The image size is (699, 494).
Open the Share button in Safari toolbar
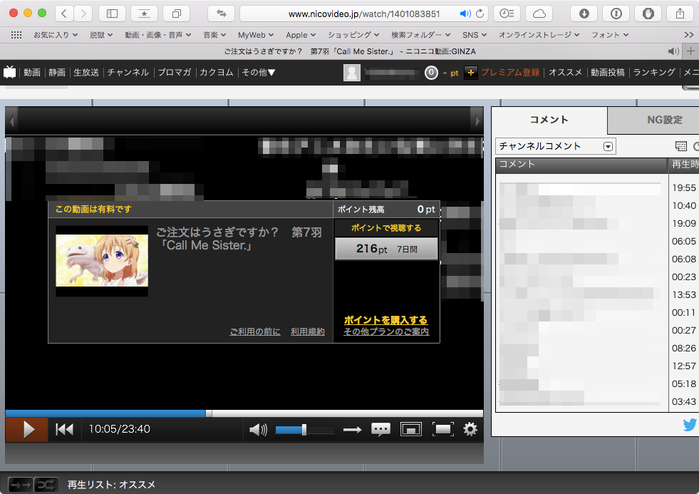coord(680,13)
